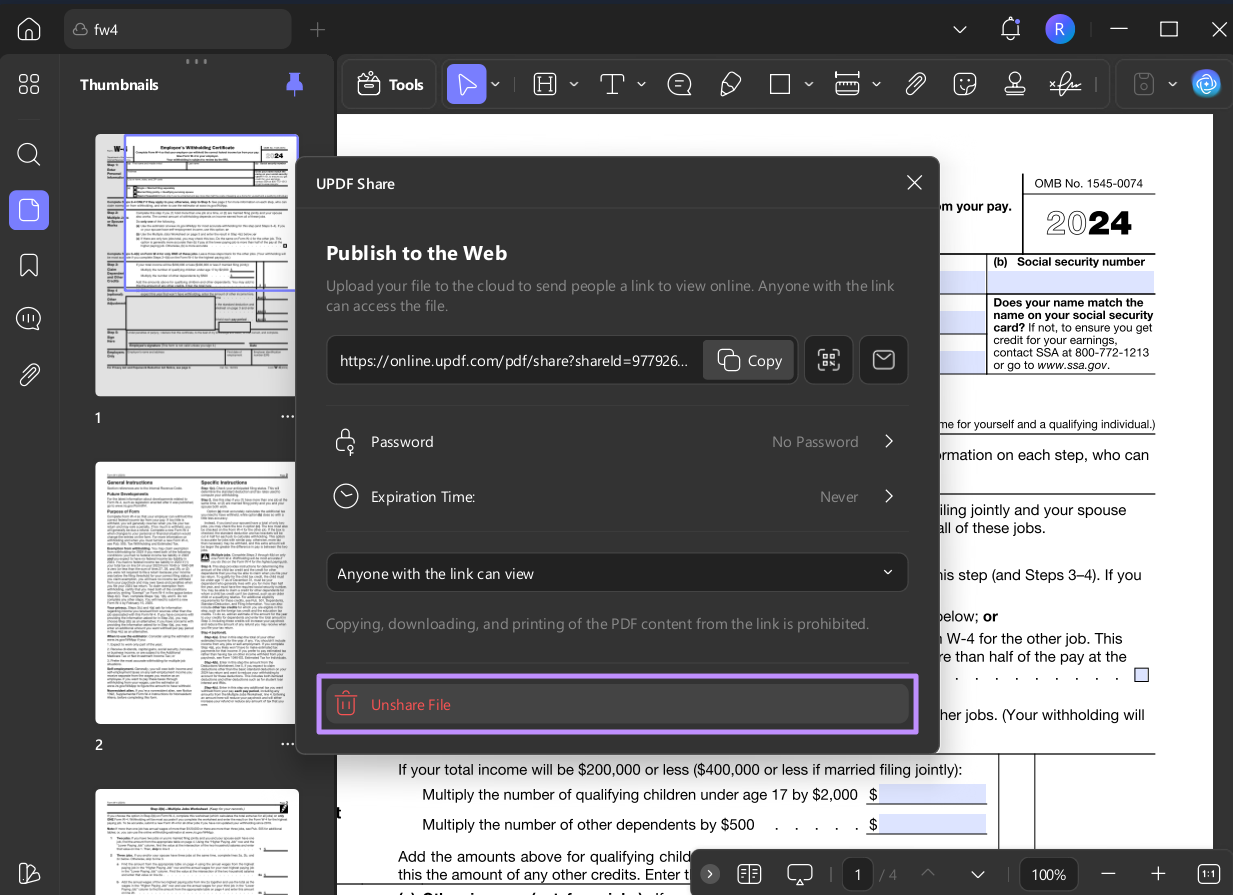
Task: Open the search panel in the sidebar
Action: tap(28, 154)
